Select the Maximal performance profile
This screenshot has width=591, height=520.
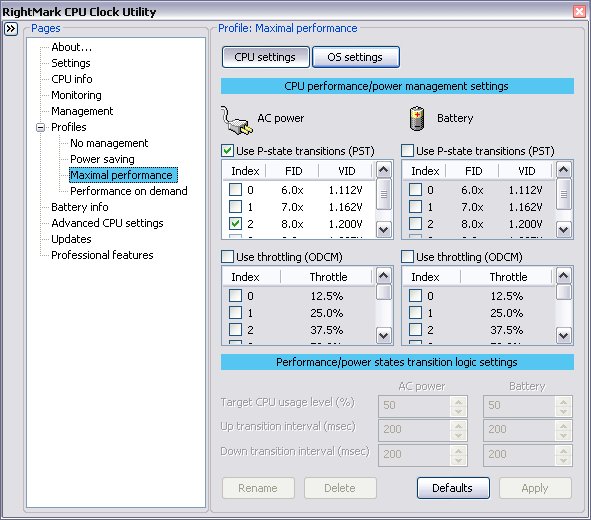(123, 175)
